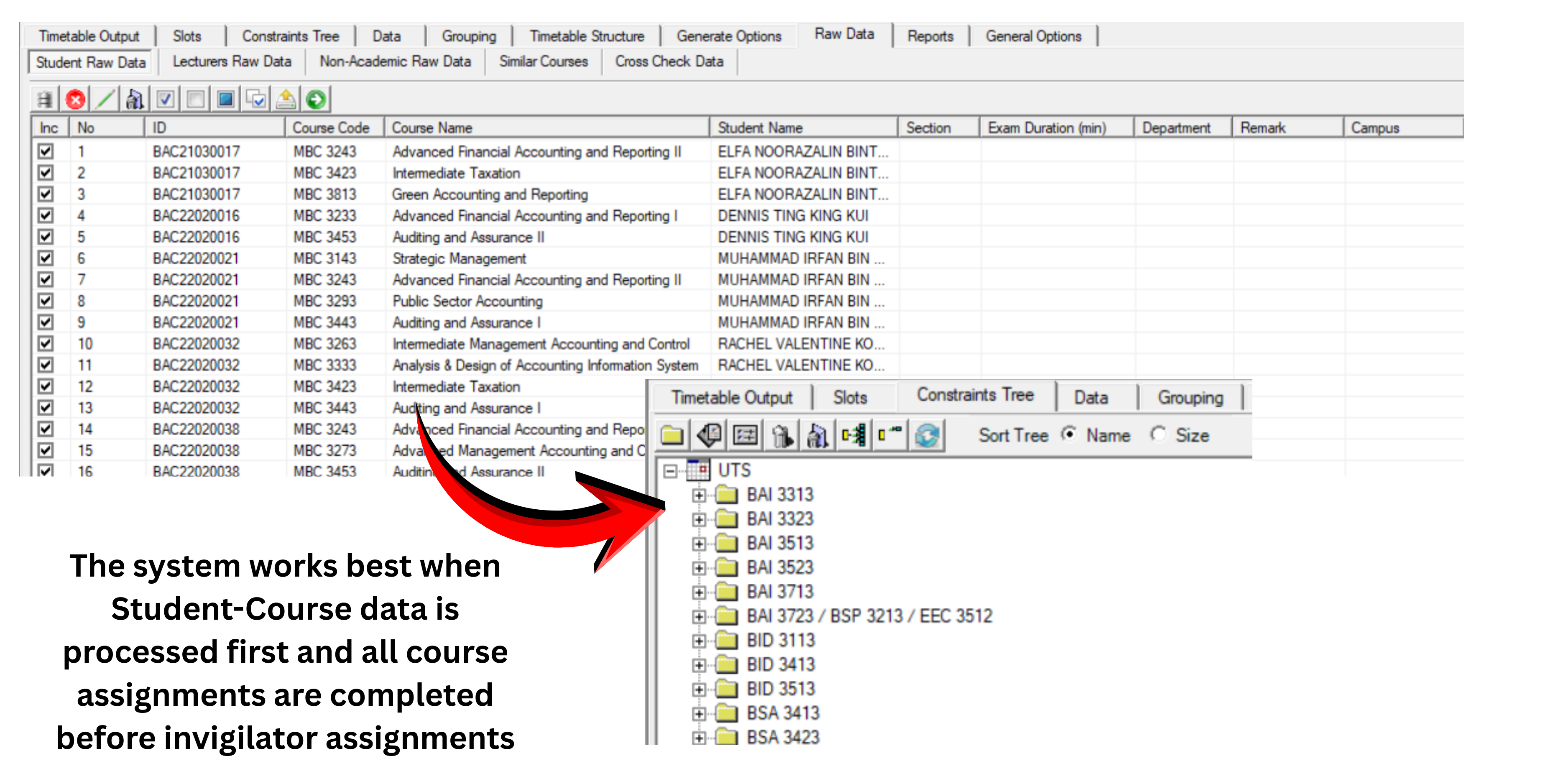Click the node connection icon in Constraints Tree toolbar
Image resolution: width=1568 pixels, height=784 pixels.
854,435
